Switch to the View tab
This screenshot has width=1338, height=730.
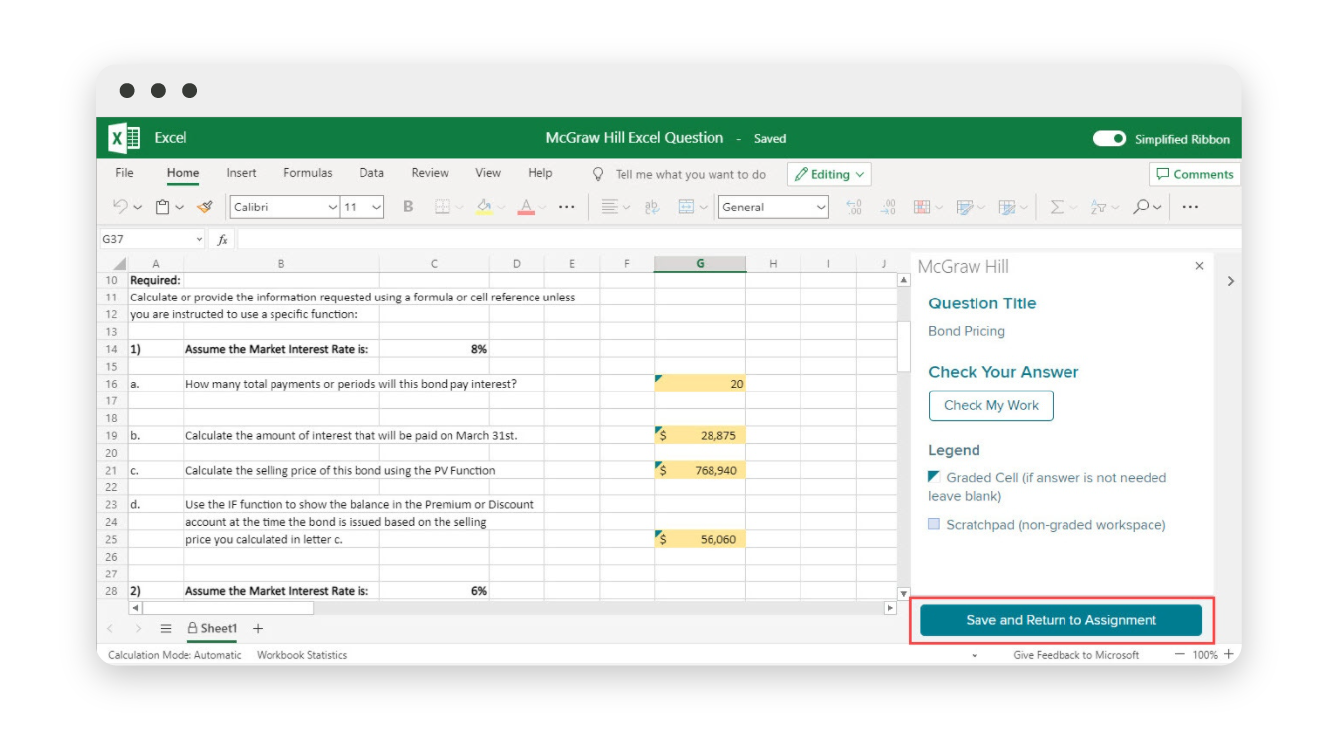488,173
